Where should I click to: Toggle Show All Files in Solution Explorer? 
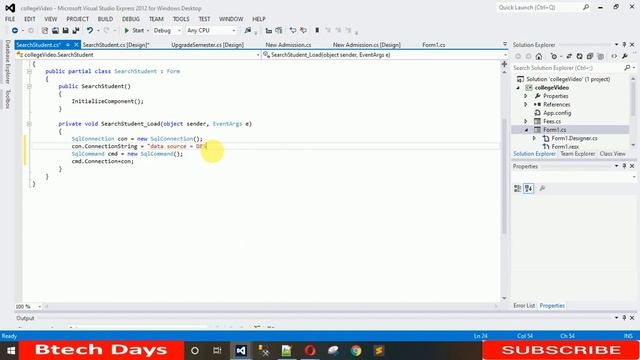click(600, 56)
